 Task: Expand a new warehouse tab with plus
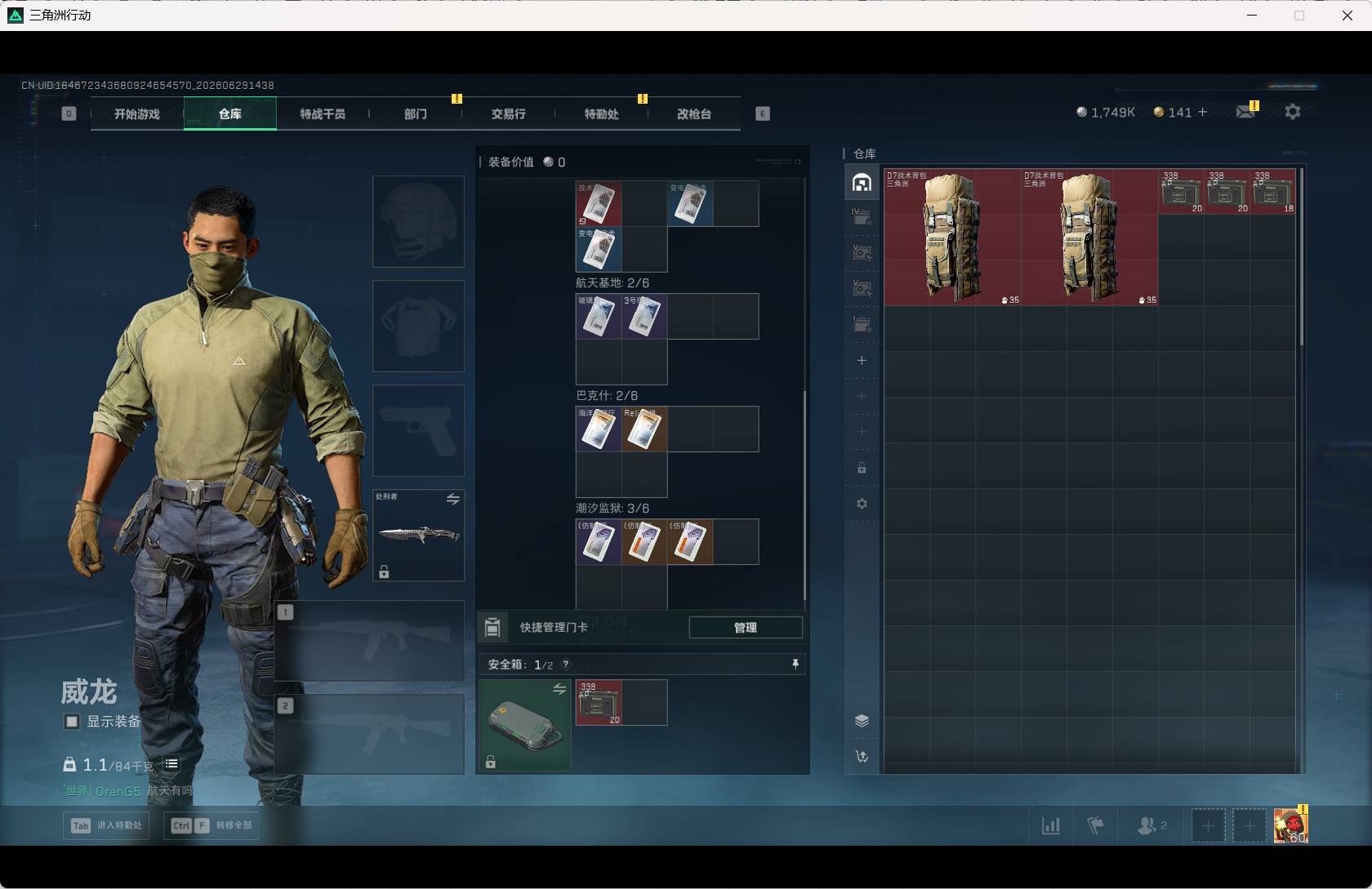(x=862, y=360)
